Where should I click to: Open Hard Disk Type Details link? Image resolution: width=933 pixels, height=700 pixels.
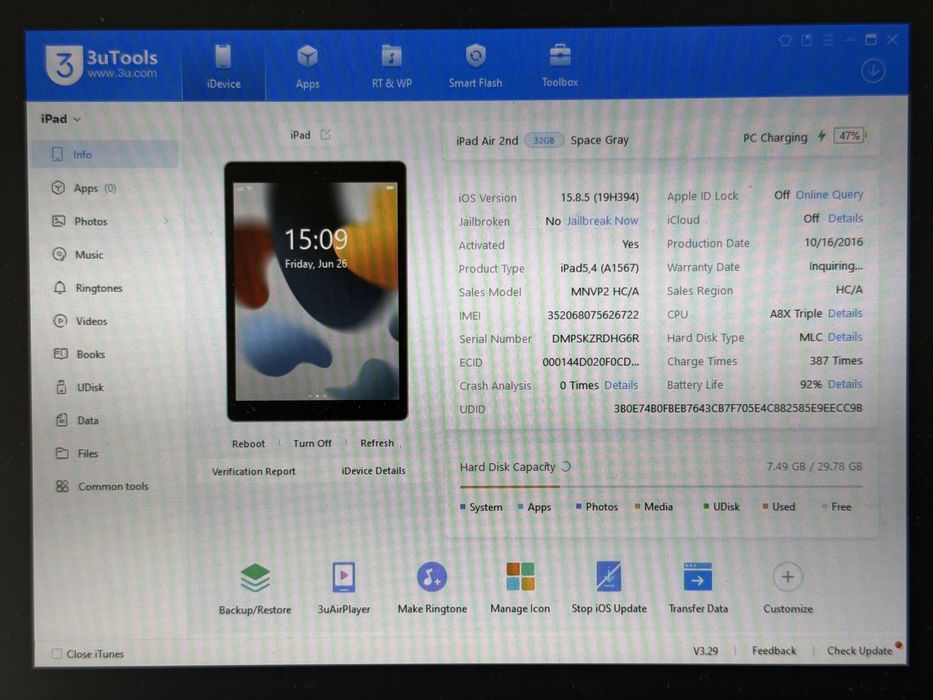click(845, 337)
